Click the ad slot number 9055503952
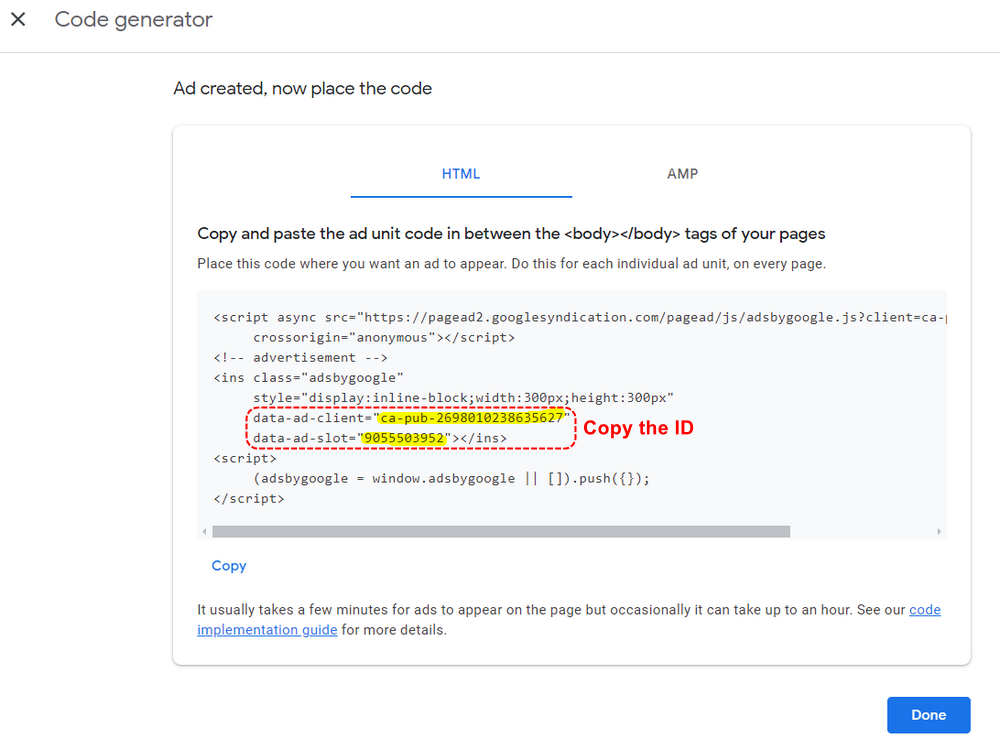The image size is (1000, 739). [x=404, y=438]
